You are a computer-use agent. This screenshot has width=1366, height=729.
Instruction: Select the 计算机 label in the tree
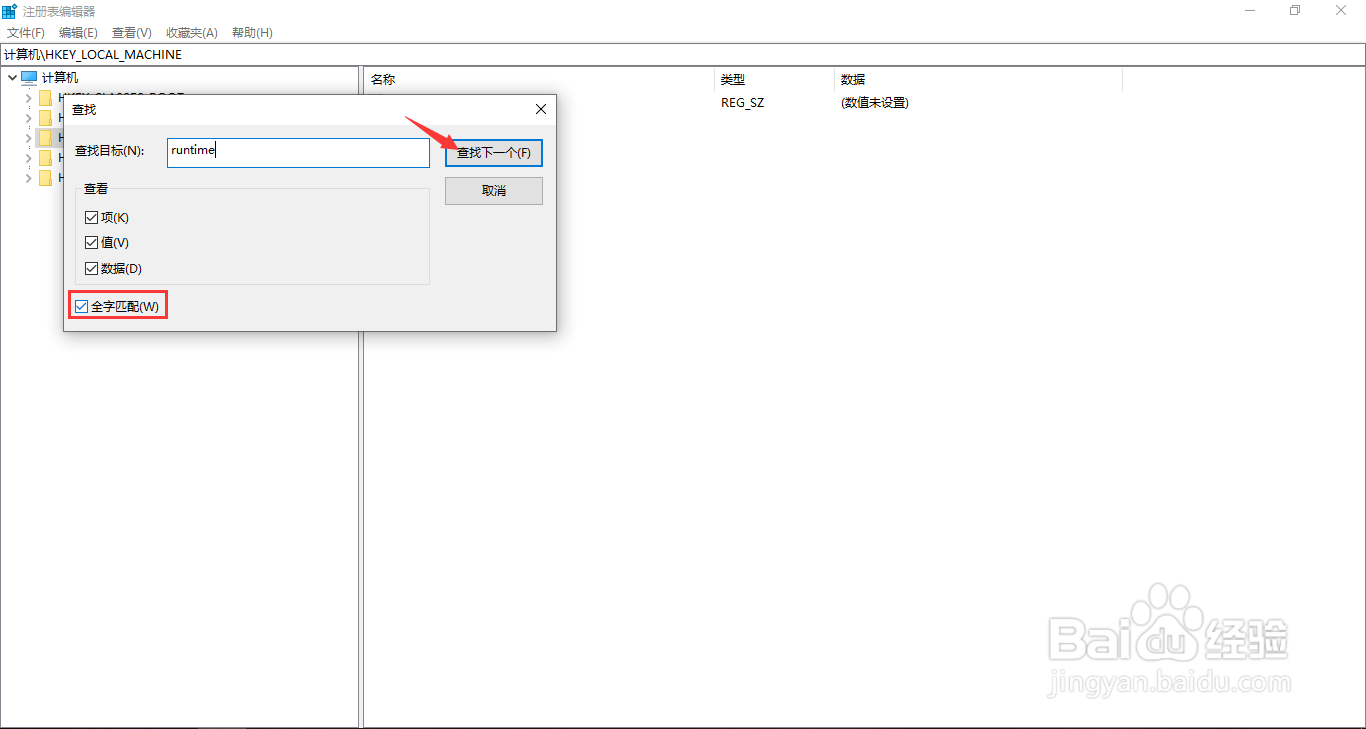tap(60, 77)
